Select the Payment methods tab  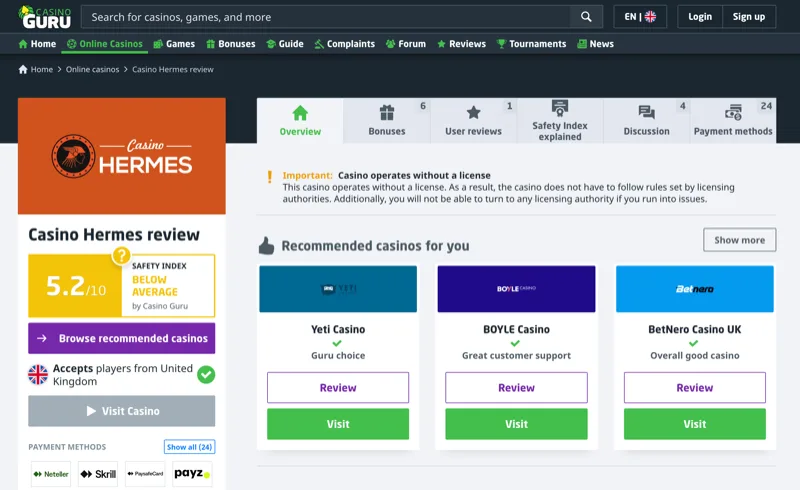[x=733, y=121]
